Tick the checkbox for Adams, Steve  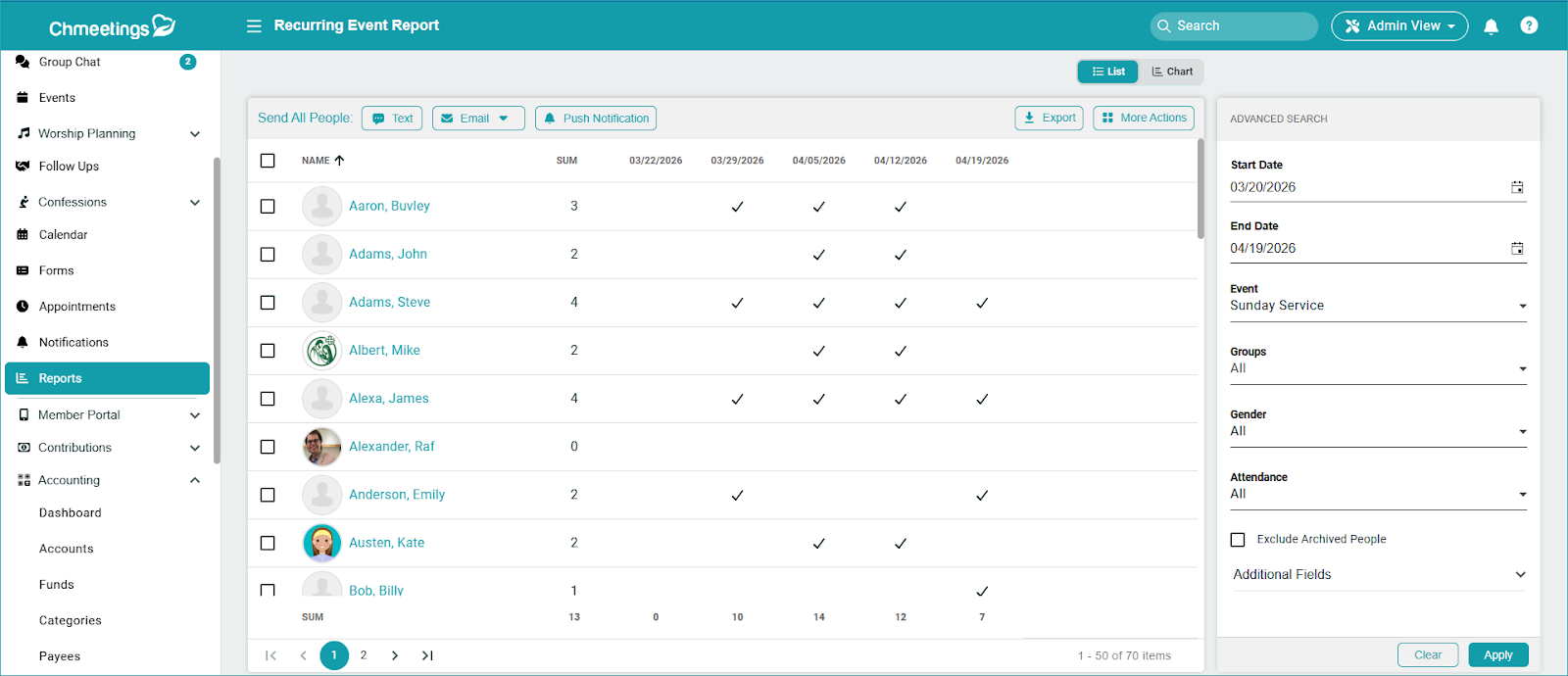(268, 303)
